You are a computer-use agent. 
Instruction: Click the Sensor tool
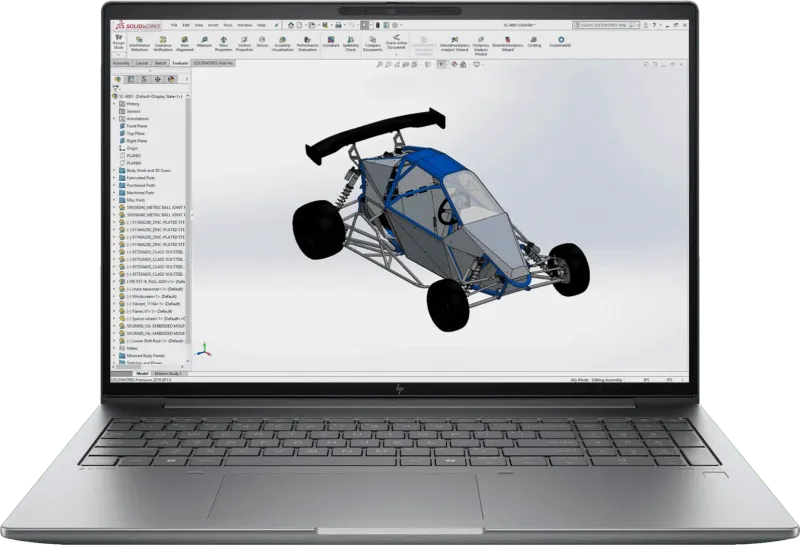262,42
